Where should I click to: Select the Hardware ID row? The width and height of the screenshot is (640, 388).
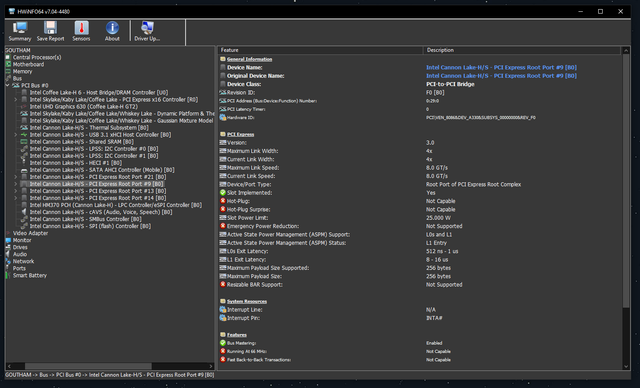click(x=419, y=118)
